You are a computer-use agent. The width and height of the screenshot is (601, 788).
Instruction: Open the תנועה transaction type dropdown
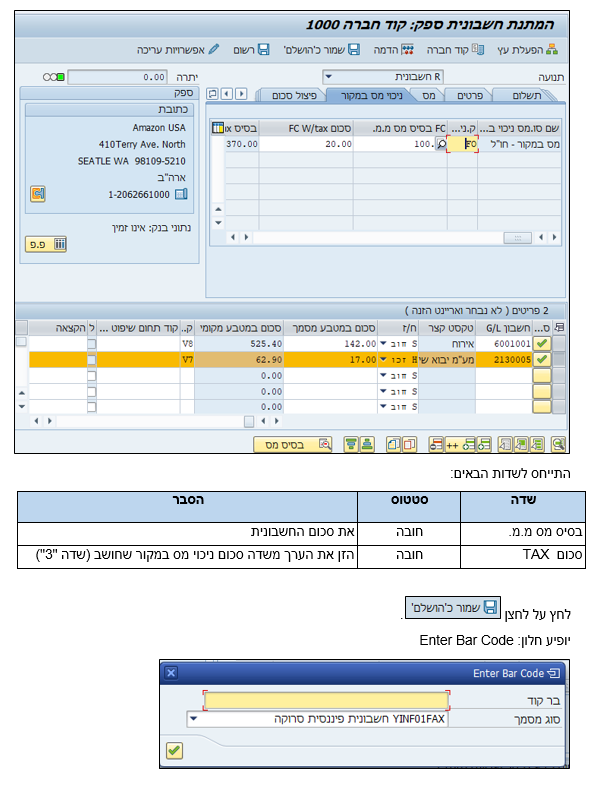(329, 77)
